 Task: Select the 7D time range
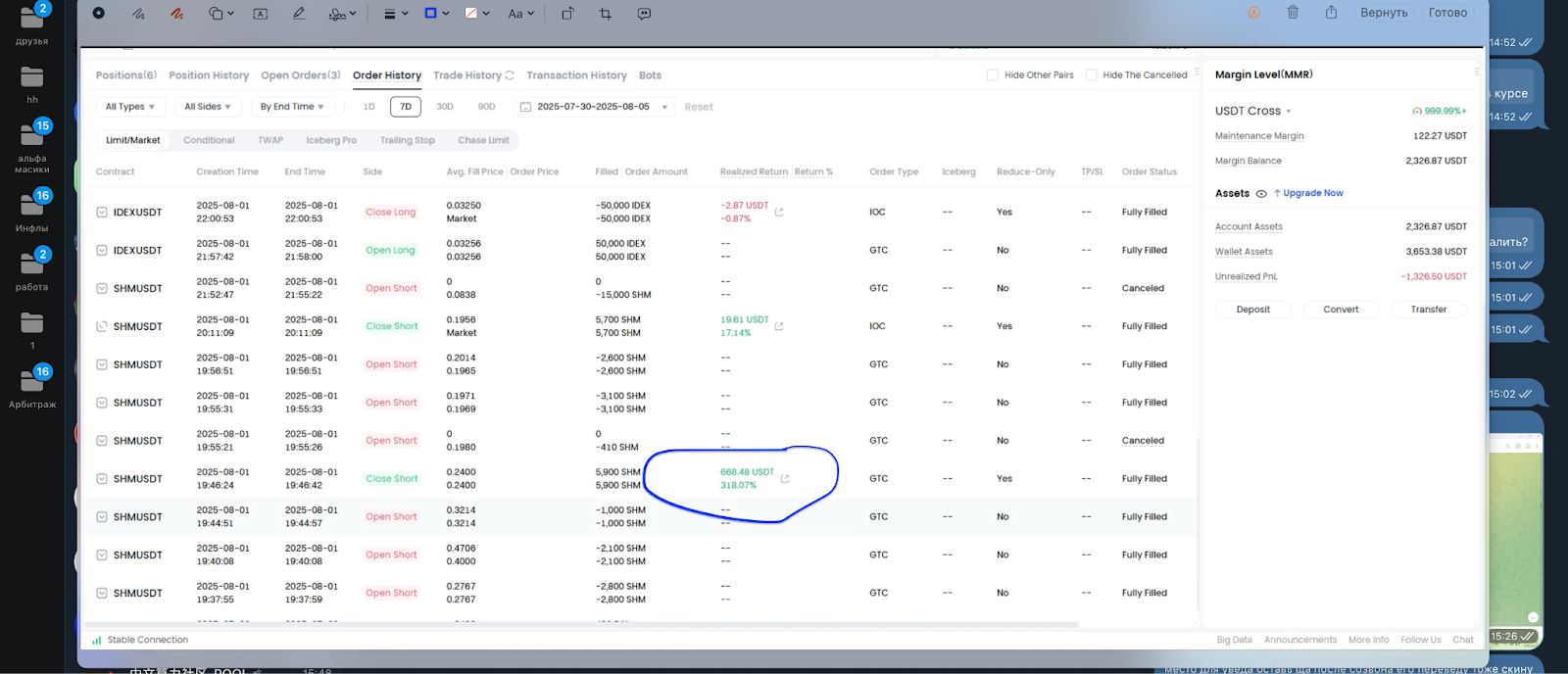[406, 107]
